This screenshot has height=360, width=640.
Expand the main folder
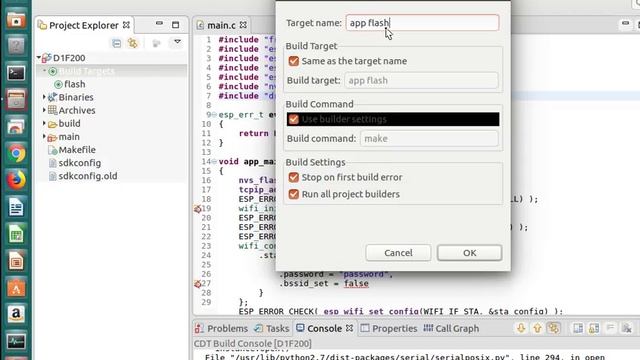44,136
